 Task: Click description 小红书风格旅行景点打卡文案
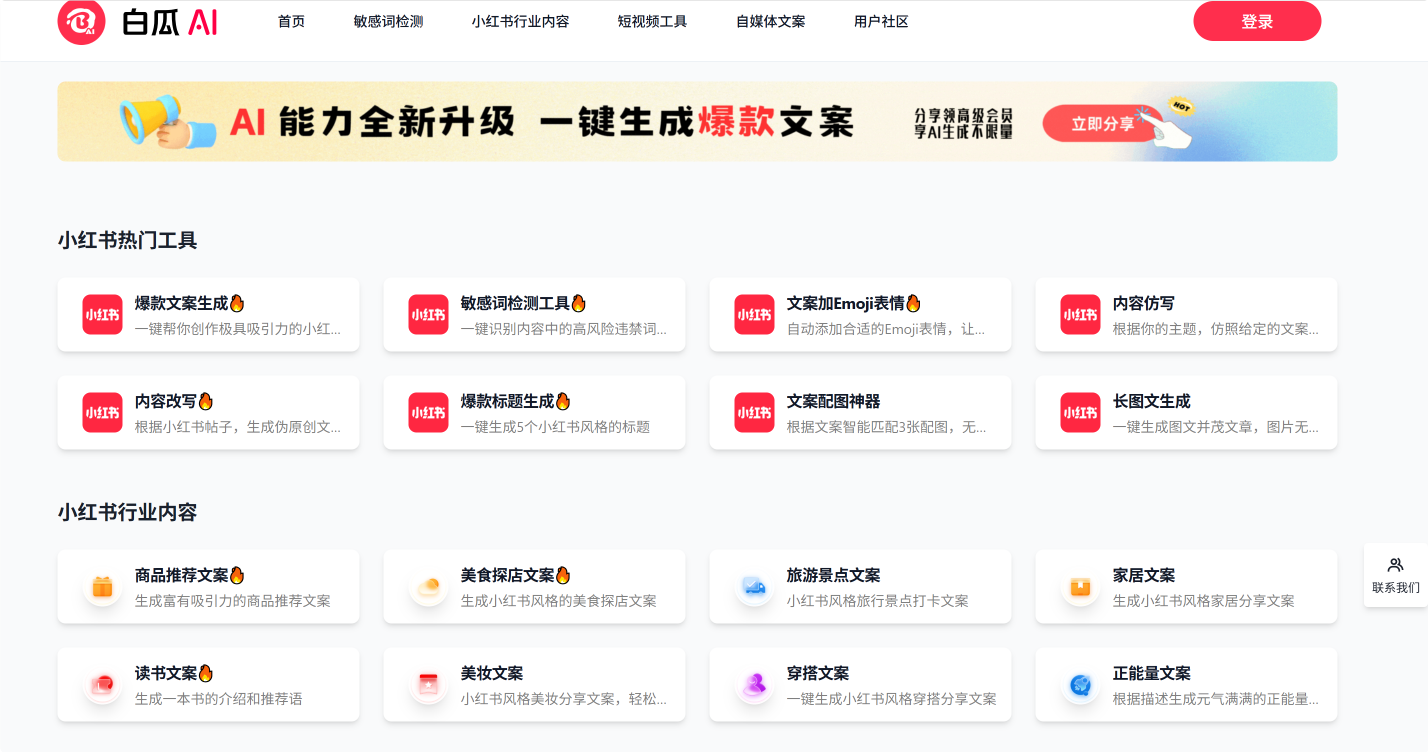click(x=878, y=601)
